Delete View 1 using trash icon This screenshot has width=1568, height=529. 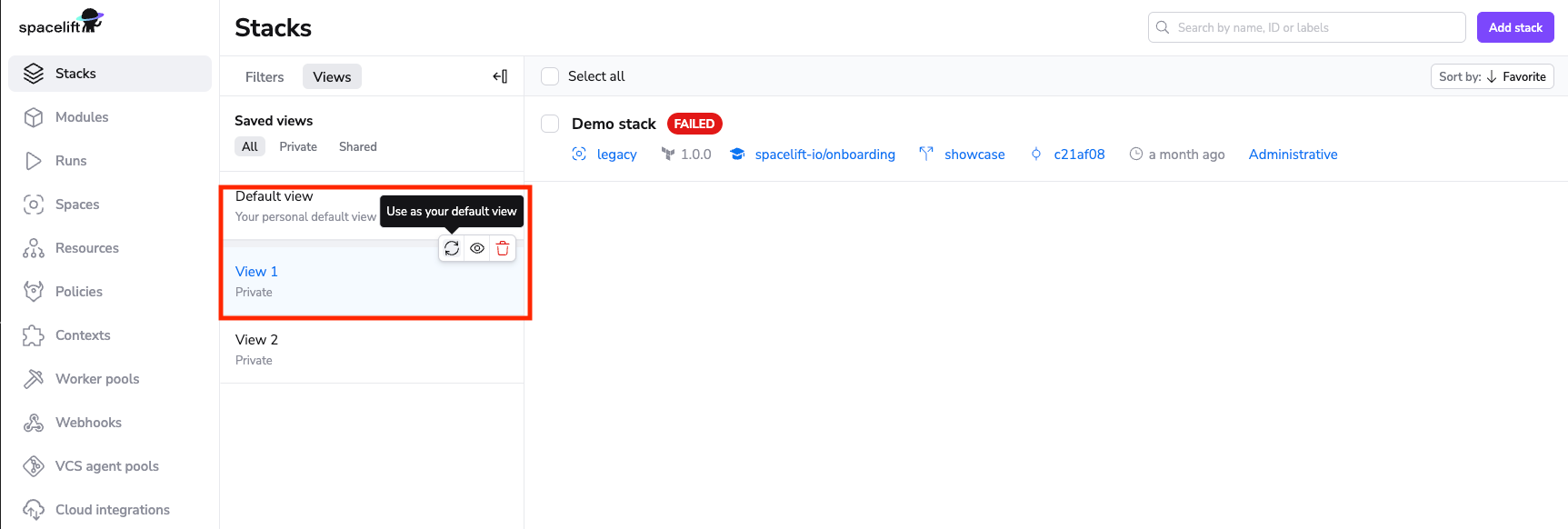click(x=503, y=248)
